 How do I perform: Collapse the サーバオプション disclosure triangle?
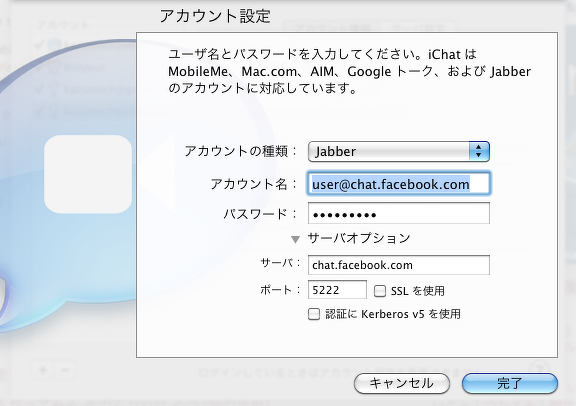click(x=295, y=240)
